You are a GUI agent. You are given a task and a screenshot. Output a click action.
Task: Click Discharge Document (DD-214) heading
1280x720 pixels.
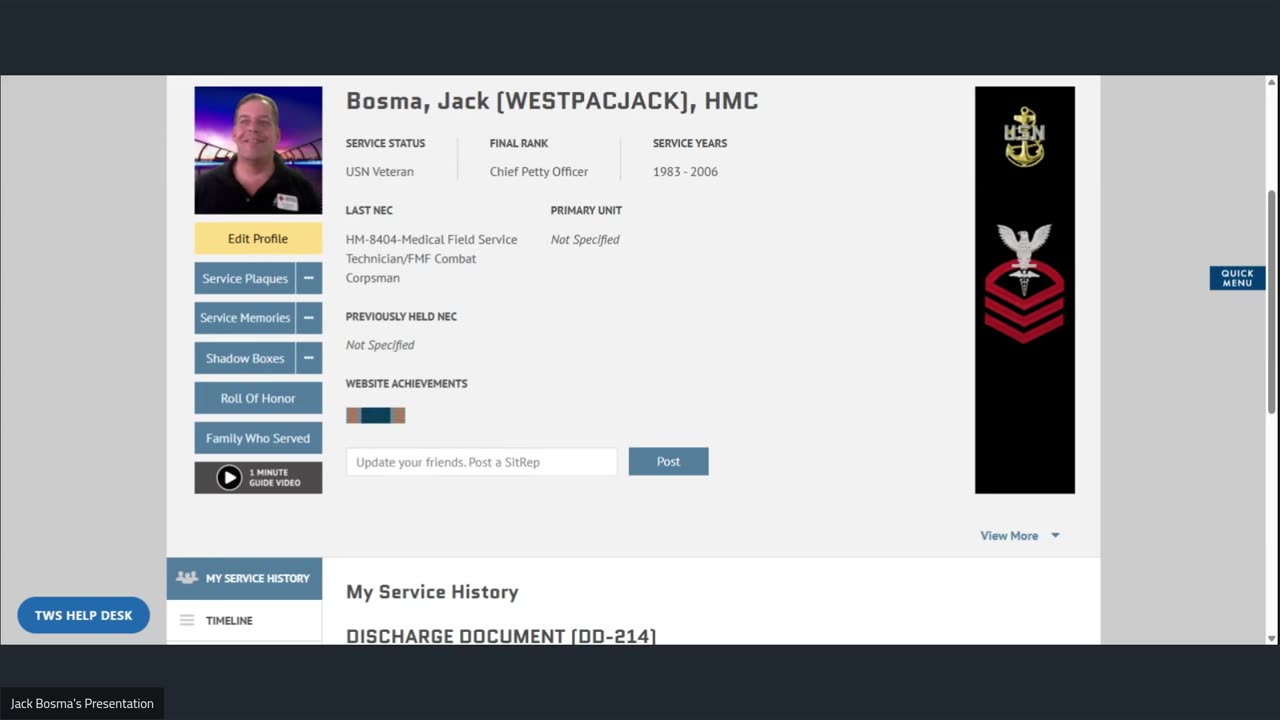501,636
